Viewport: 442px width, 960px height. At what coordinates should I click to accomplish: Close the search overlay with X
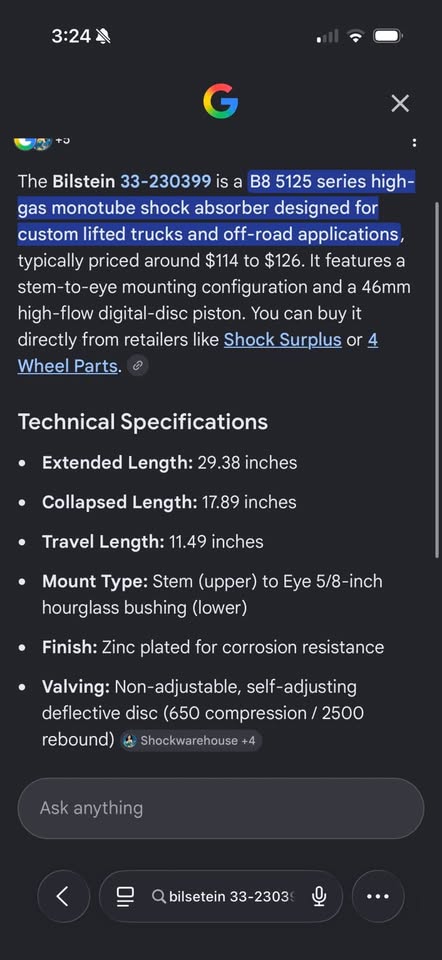click(x=400, y=103)
